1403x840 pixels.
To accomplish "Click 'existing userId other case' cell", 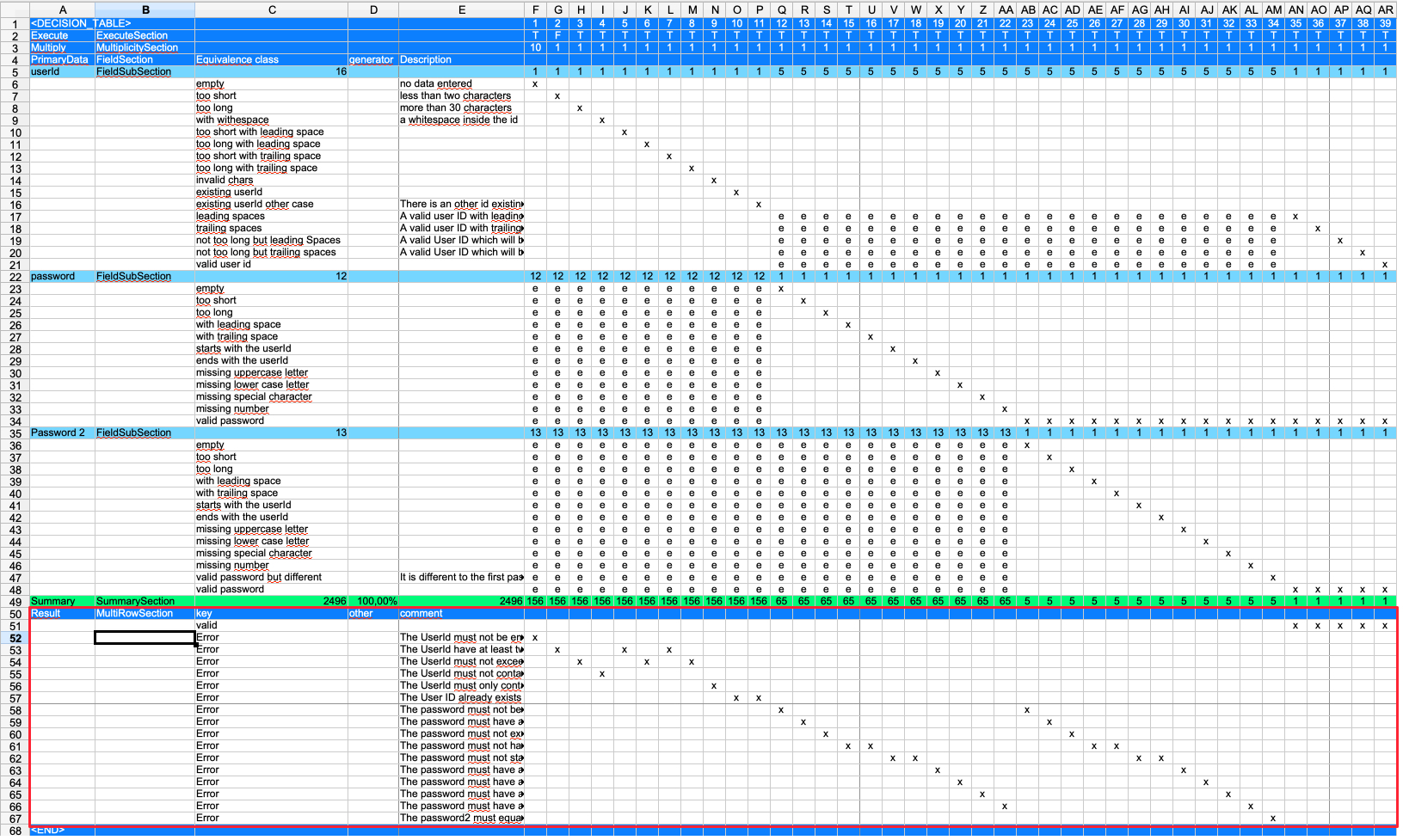I will (271, 204).
